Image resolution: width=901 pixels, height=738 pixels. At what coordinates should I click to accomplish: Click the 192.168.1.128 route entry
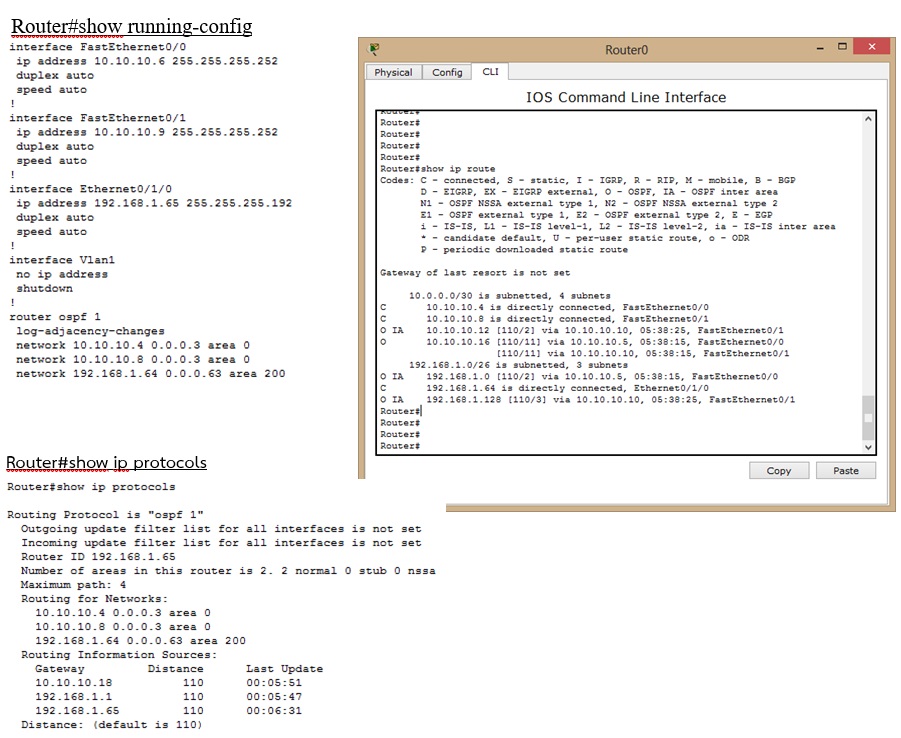coord(587,399)
